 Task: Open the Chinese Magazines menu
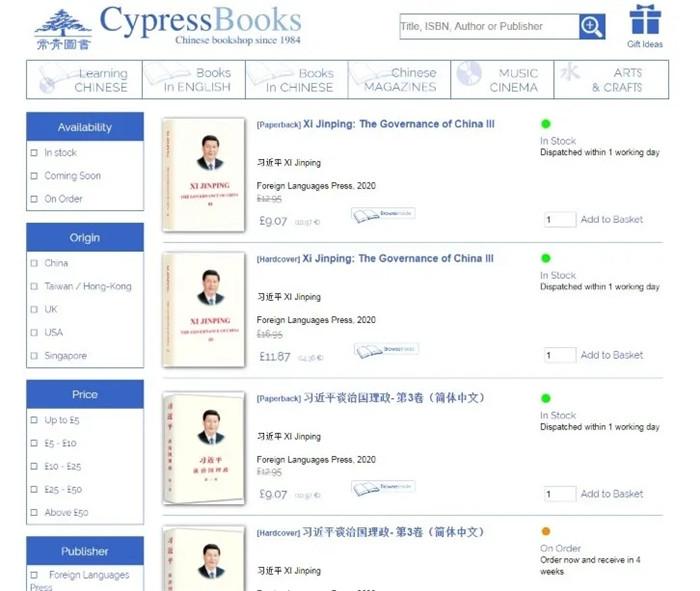click(400, 79)
